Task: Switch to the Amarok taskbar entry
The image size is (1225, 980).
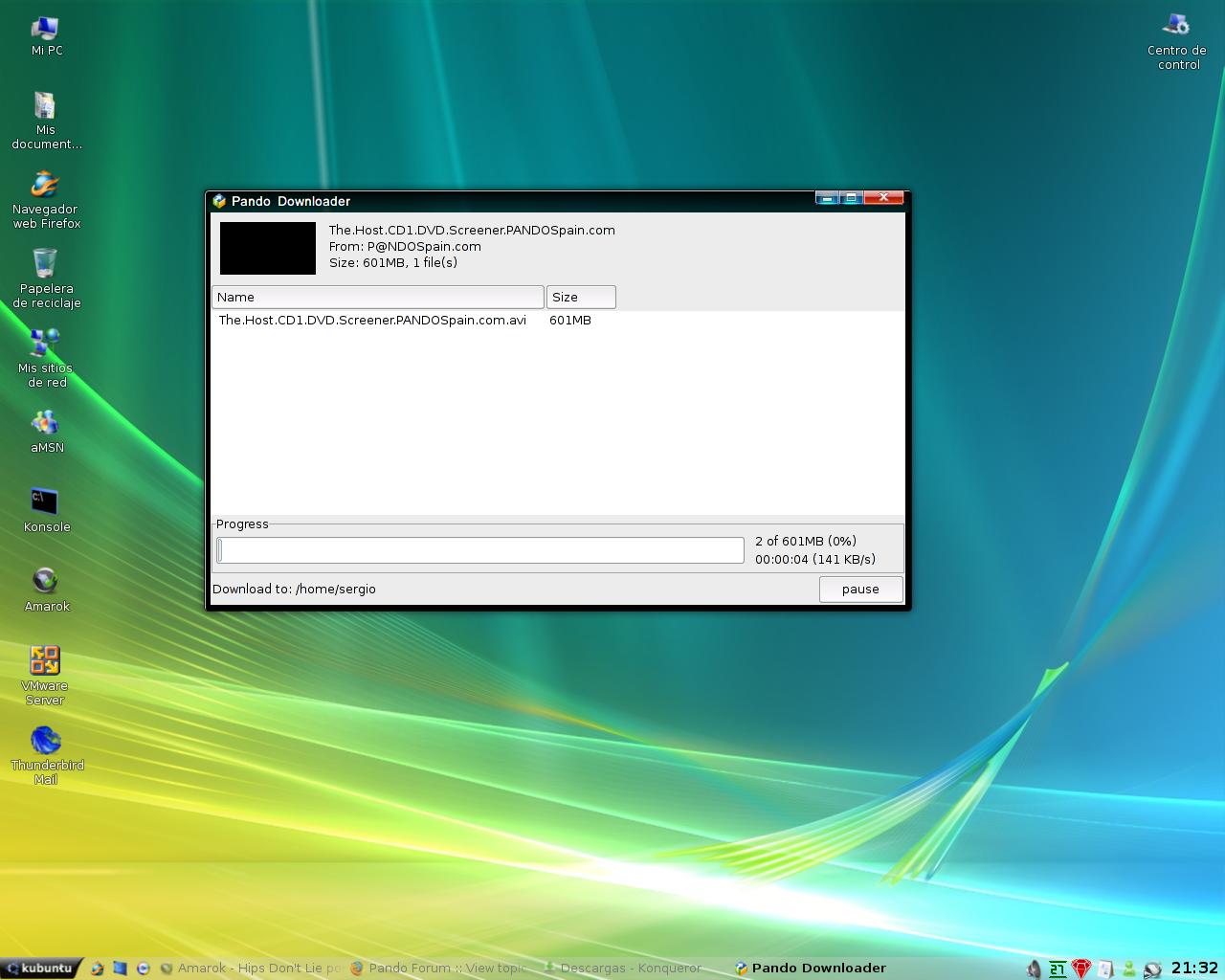Action: click(x=251, y=969)
